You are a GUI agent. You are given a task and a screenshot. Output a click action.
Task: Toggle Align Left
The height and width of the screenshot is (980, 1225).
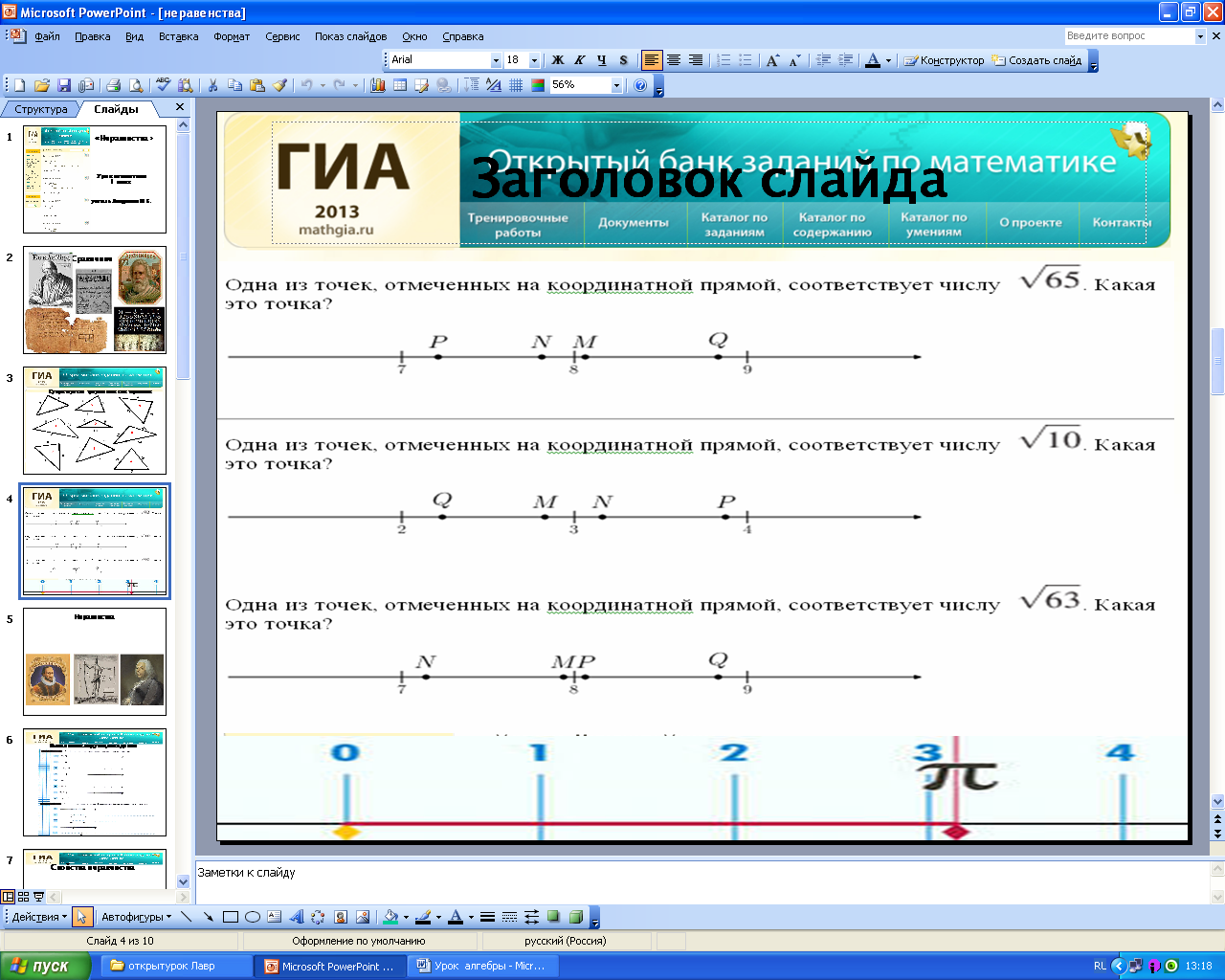point(652,60)
